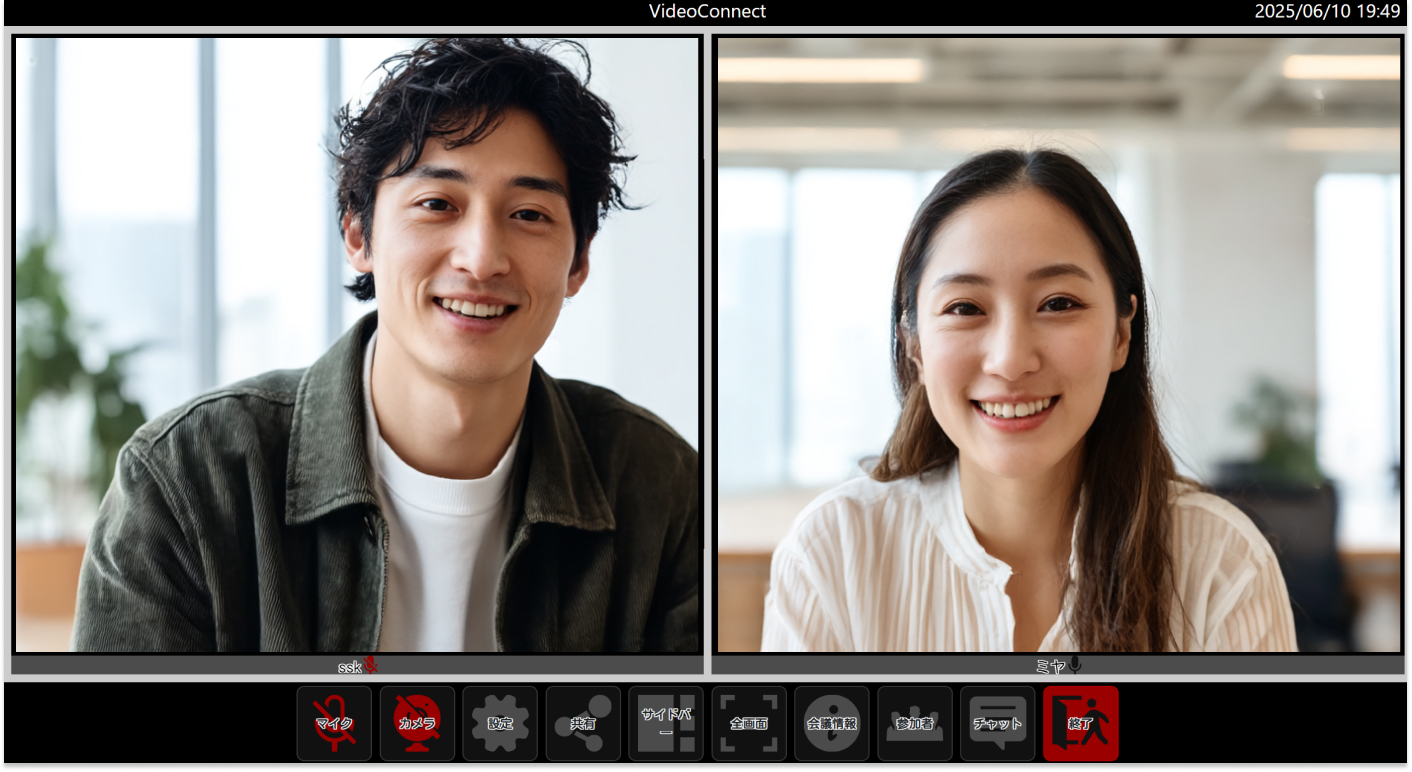The width and height of the screenshot is (1412, 772).
Task: Unmute the マイク microphone
Action: pos(334,723)
